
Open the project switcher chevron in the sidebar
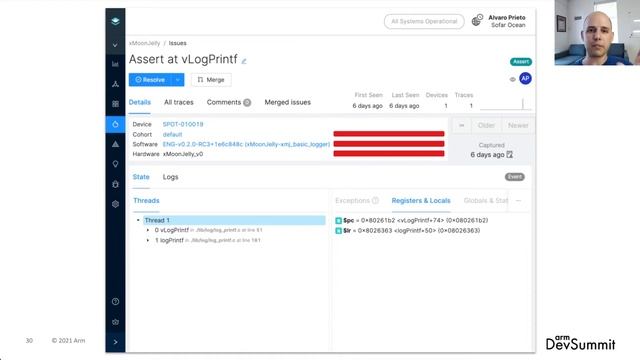point(115,45)
